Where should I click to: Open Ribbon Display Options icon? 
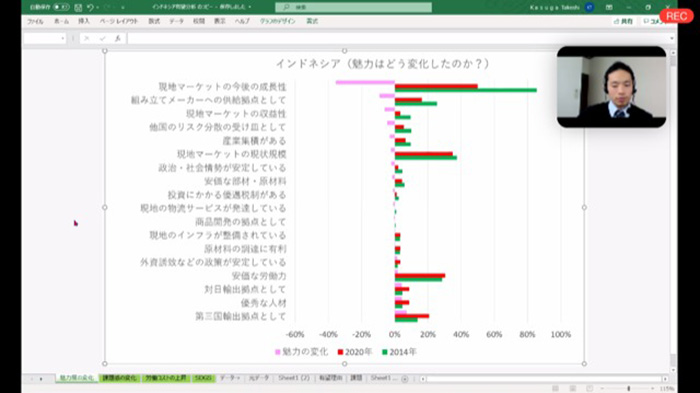609,7
